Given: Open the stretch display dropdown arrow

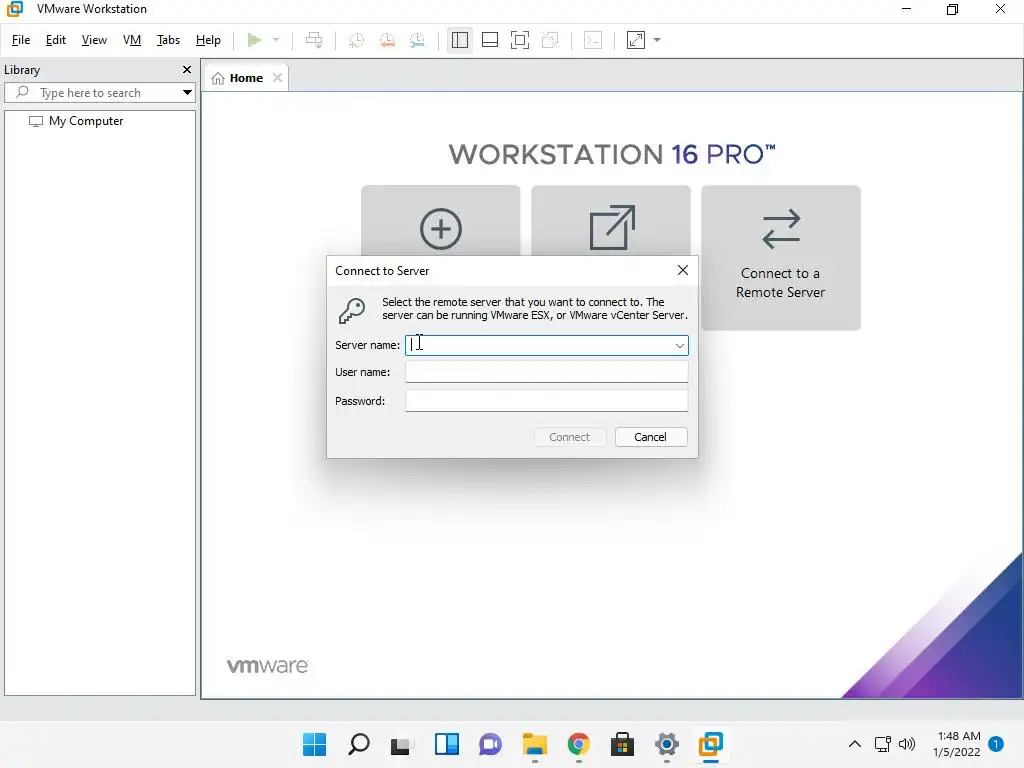Looking at the screenshot, I should click(x=657, y=40).
